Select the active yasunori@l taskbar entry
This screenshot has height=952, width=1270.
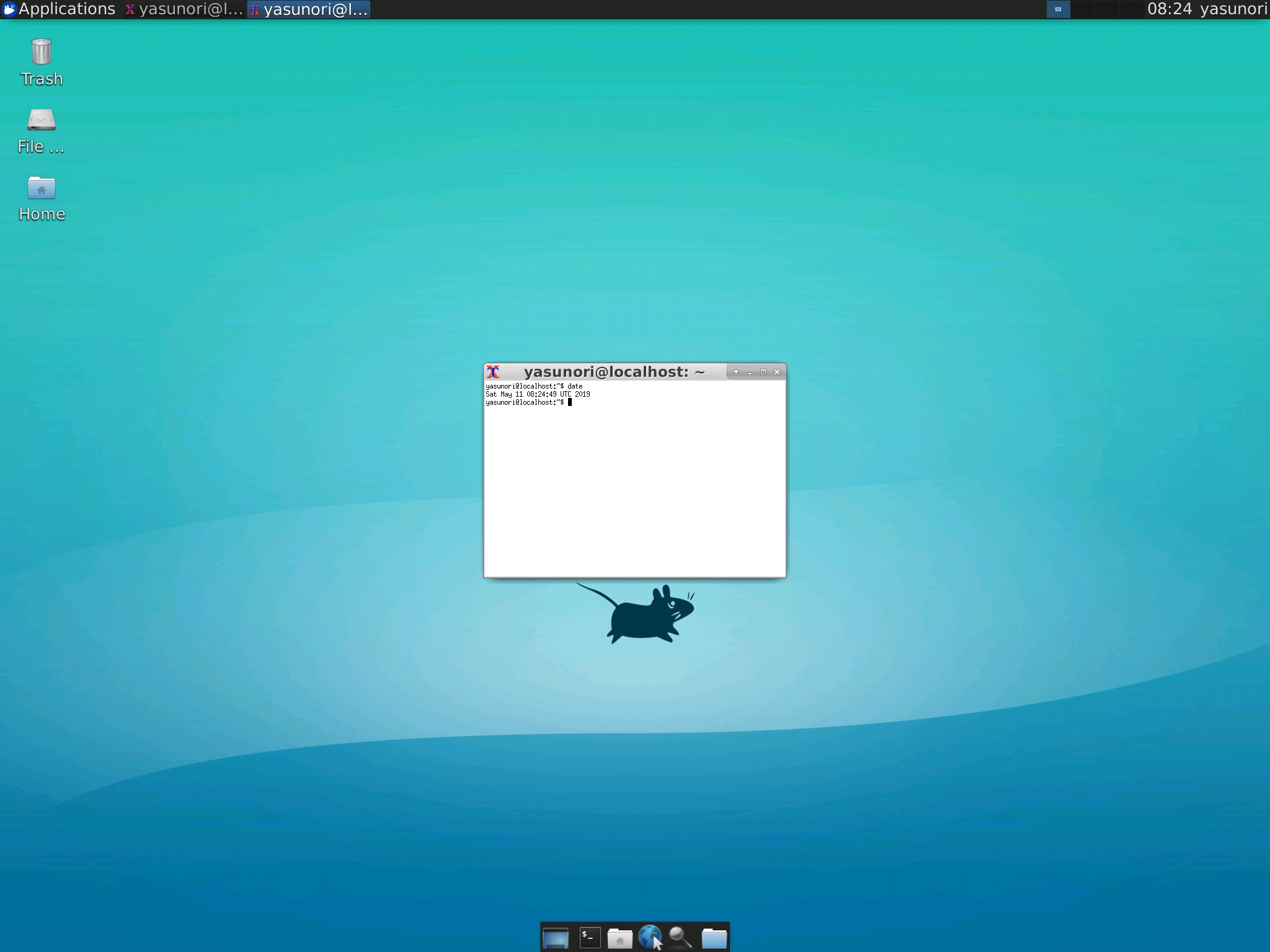point(308,9)
